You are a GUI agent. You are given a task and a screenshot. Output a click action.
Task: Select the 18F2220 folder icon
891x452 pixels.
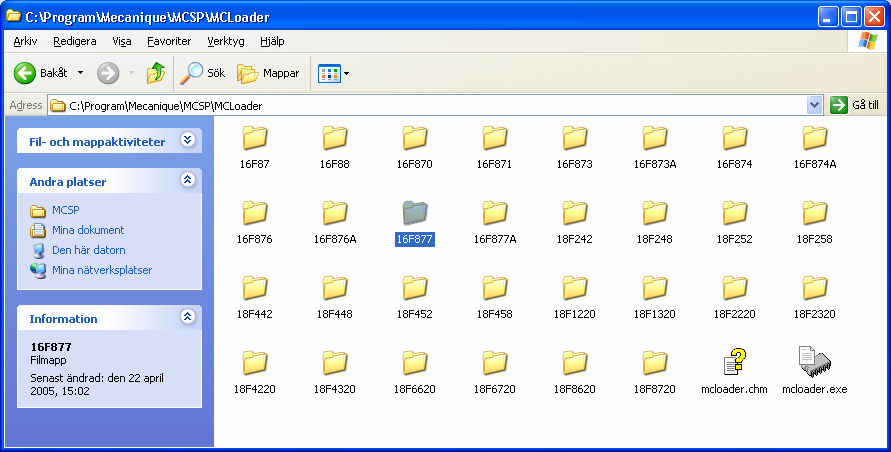pos(735,288)
